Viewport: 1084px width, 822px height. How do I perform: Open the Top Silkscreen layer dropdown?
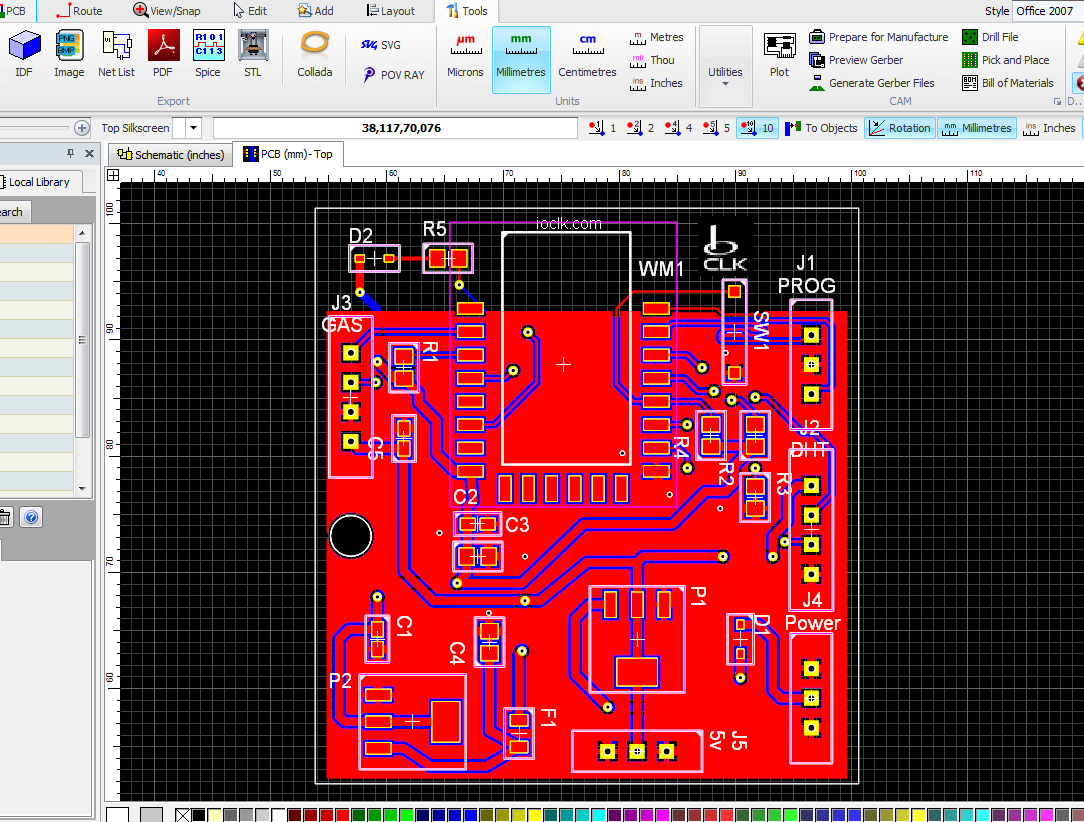click(x=193, y=128)
